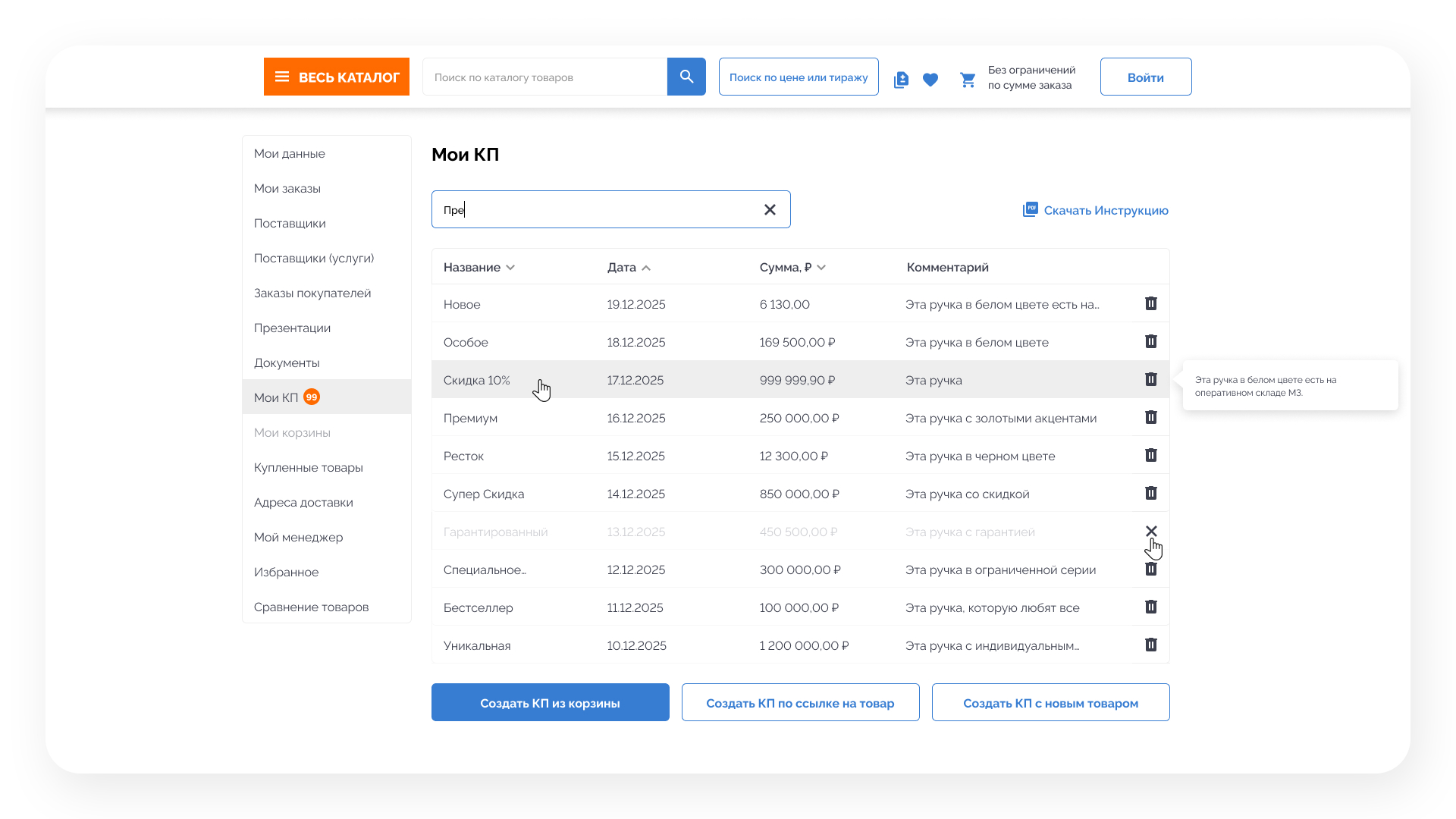Open Поставщики (услуги) in sidebar

click(327, 258)
